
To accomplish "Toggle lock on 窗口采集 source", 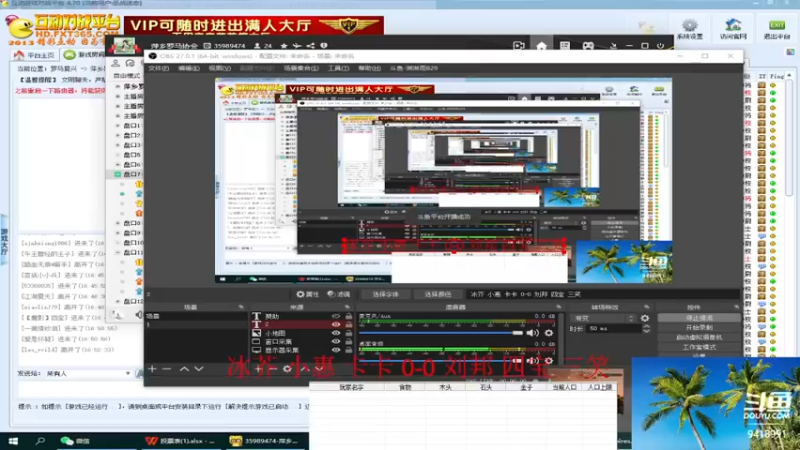I will pos(348,342).
